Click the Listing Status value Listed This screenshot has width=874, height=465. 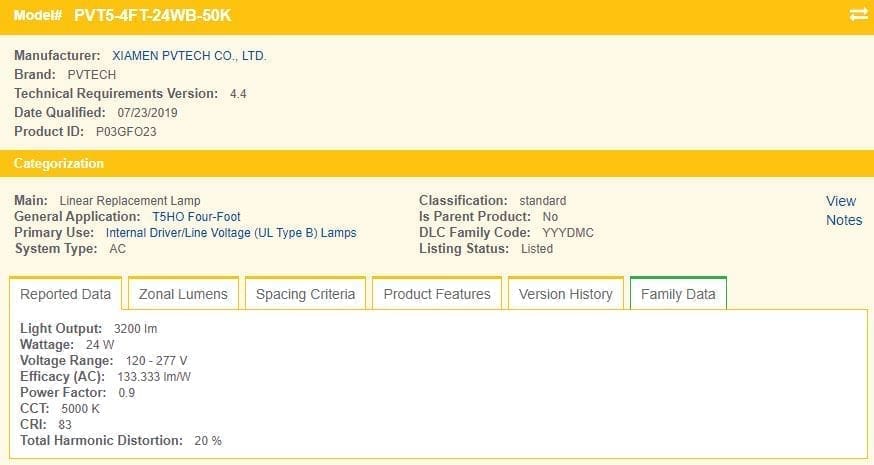tap(537, 249)
